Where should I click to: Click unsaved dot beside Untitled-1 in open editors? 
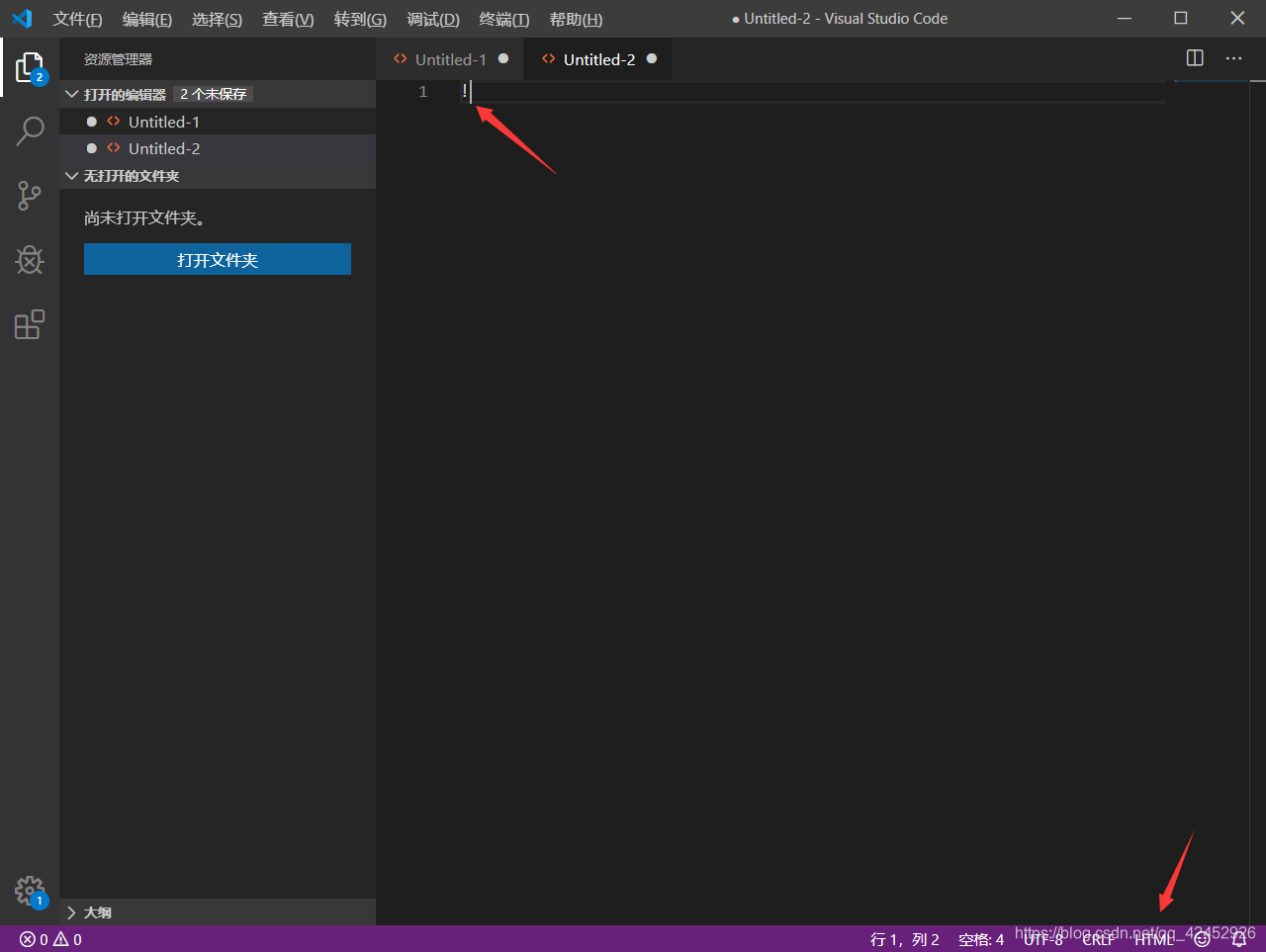(x=92, y=122)
